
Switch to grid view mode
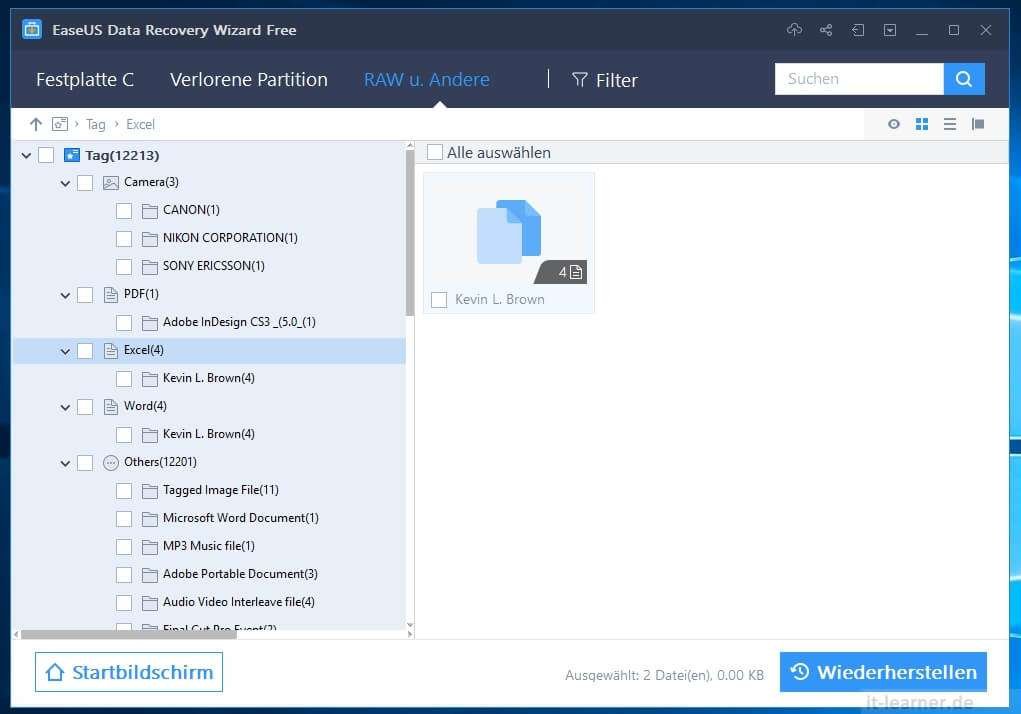pos(921,124)
